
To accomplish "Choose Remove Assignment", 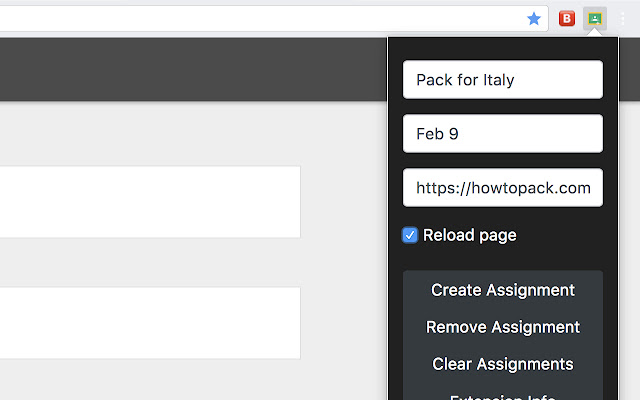I will click(502, 327).
